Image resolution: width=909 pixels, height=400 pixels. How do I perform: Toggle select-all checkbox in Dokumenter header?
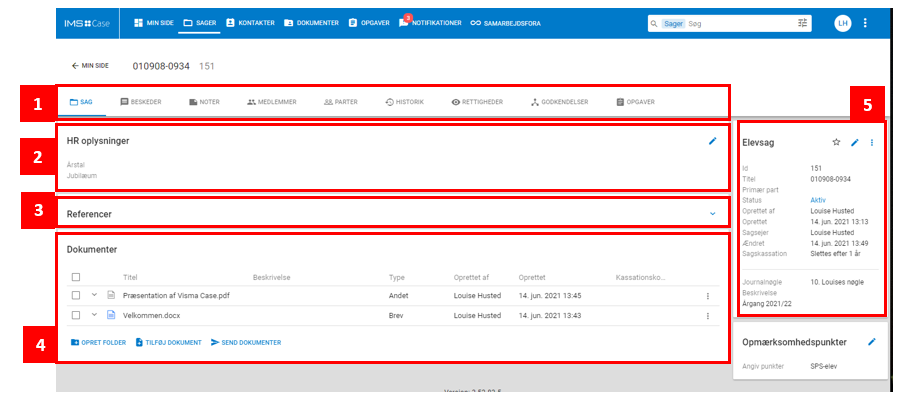click(76, 277)
